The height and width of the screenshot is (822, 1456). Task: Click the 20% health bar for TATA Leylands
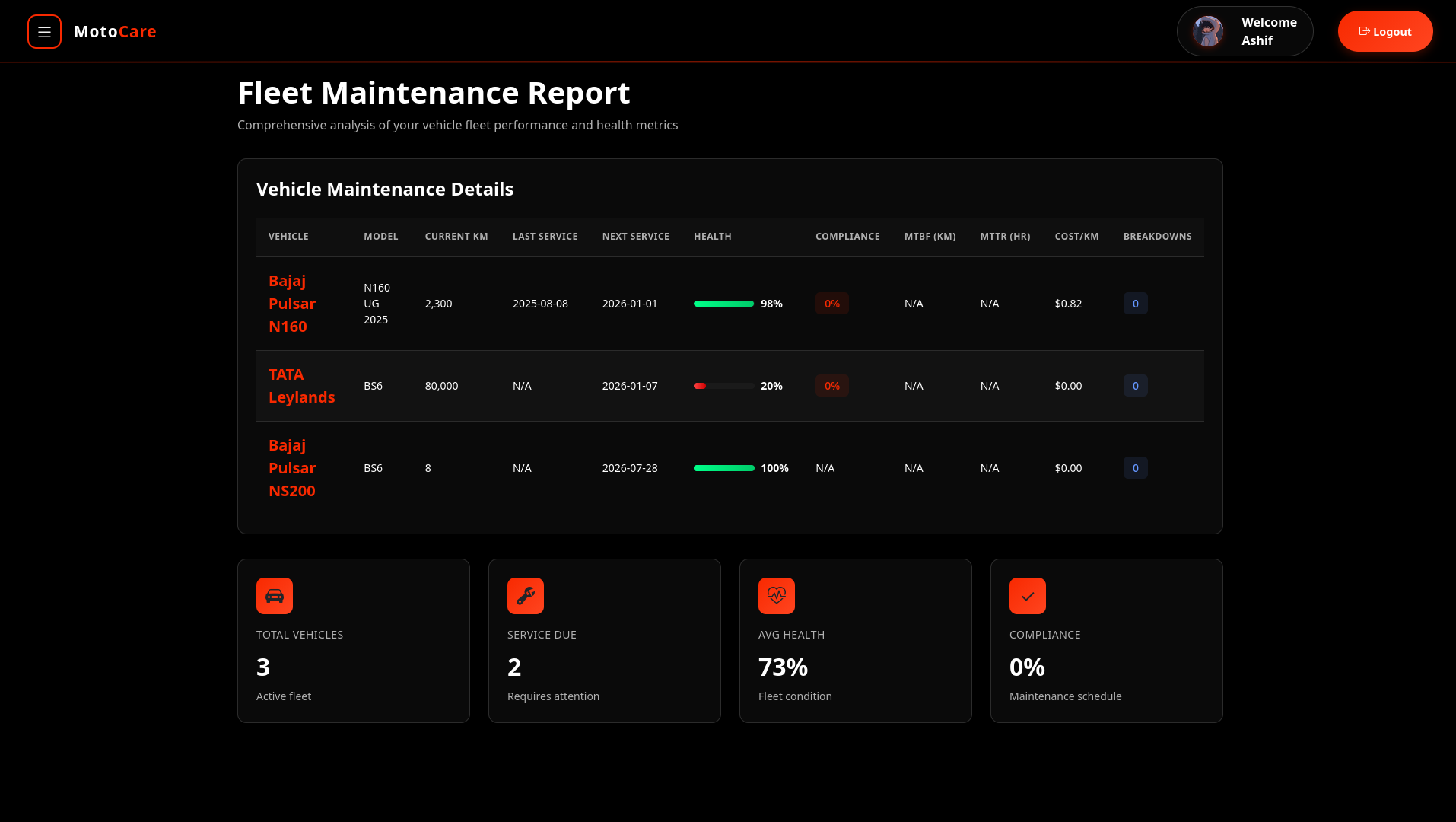point(724,386)
